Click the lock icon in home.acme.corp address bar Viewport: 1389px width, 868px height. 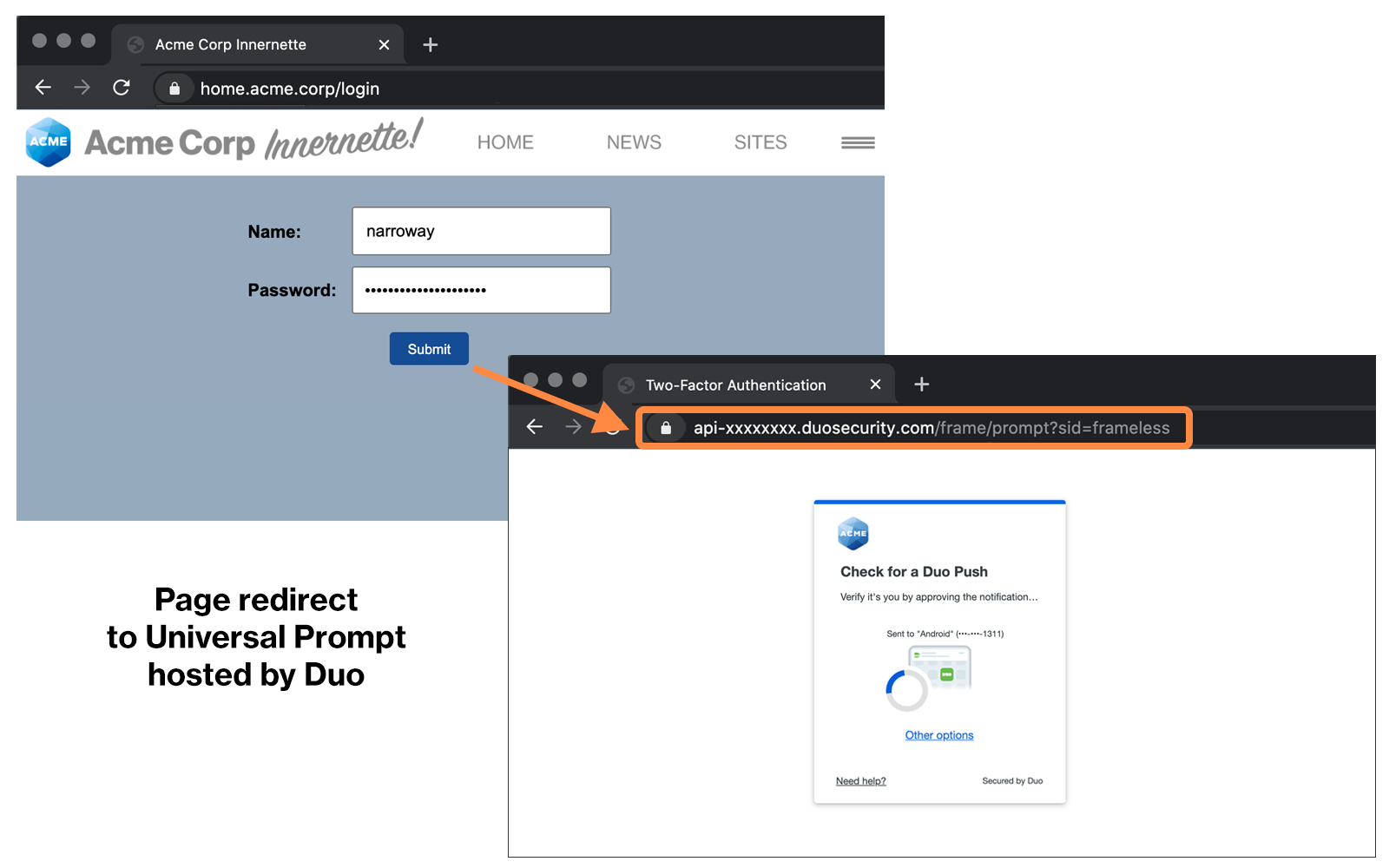174,88
